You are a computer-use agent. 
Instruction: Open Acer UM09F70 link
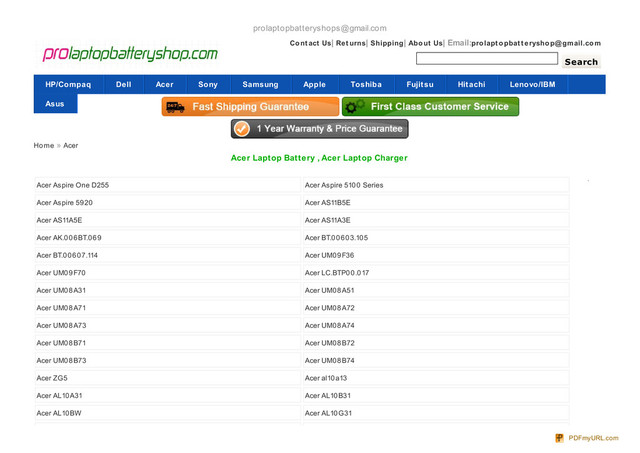coord(61,273)
